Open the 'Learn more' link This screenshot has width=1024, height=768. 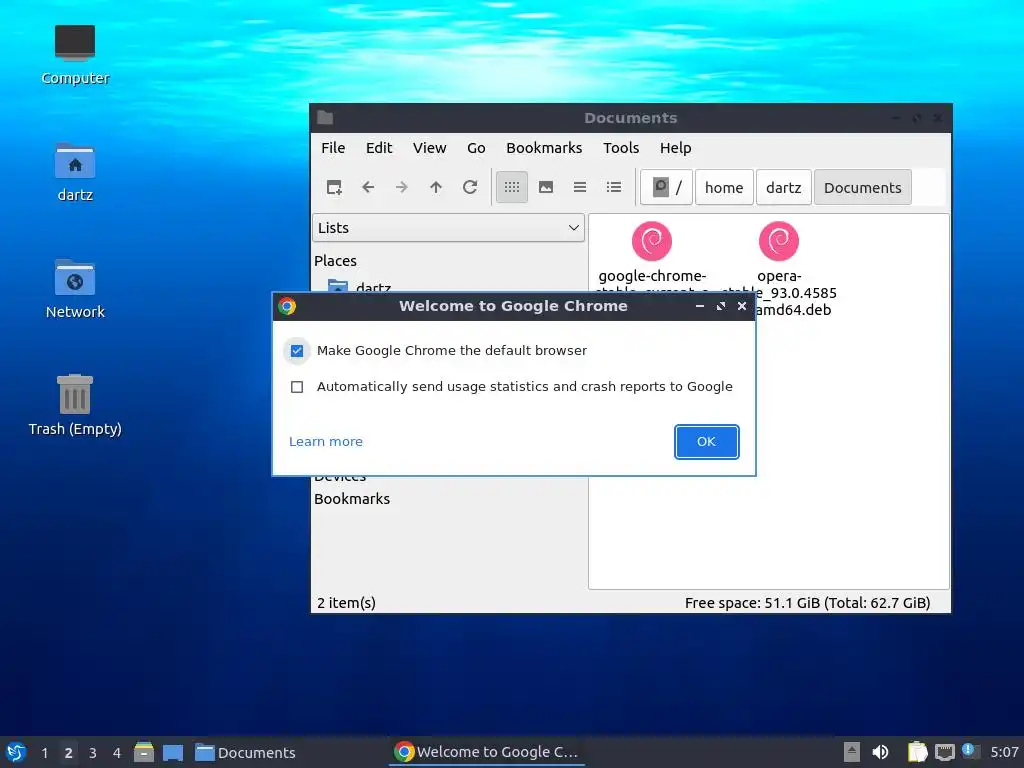tap(325, 441)
